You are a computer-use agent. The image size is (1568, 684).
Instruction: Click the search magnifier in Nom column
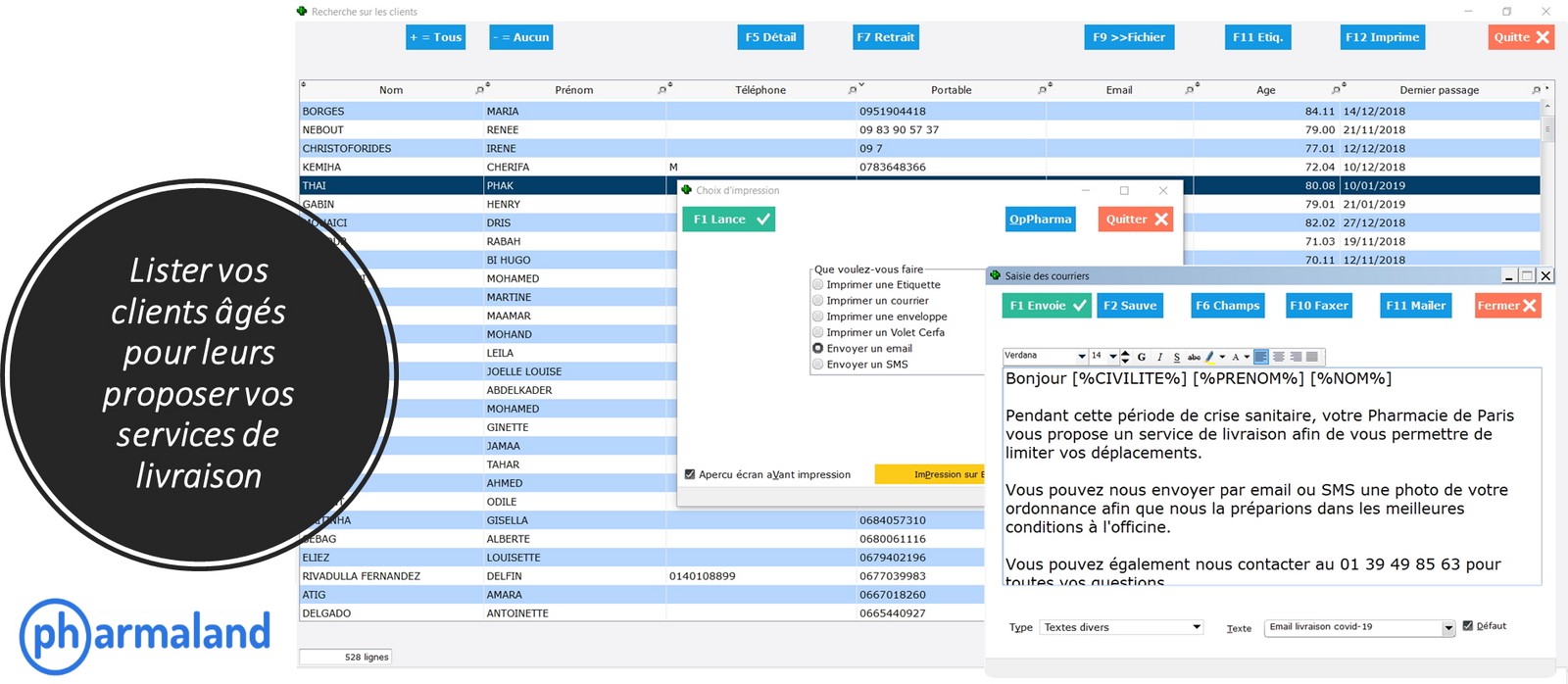pyautogui.click(x=479, y=90)
